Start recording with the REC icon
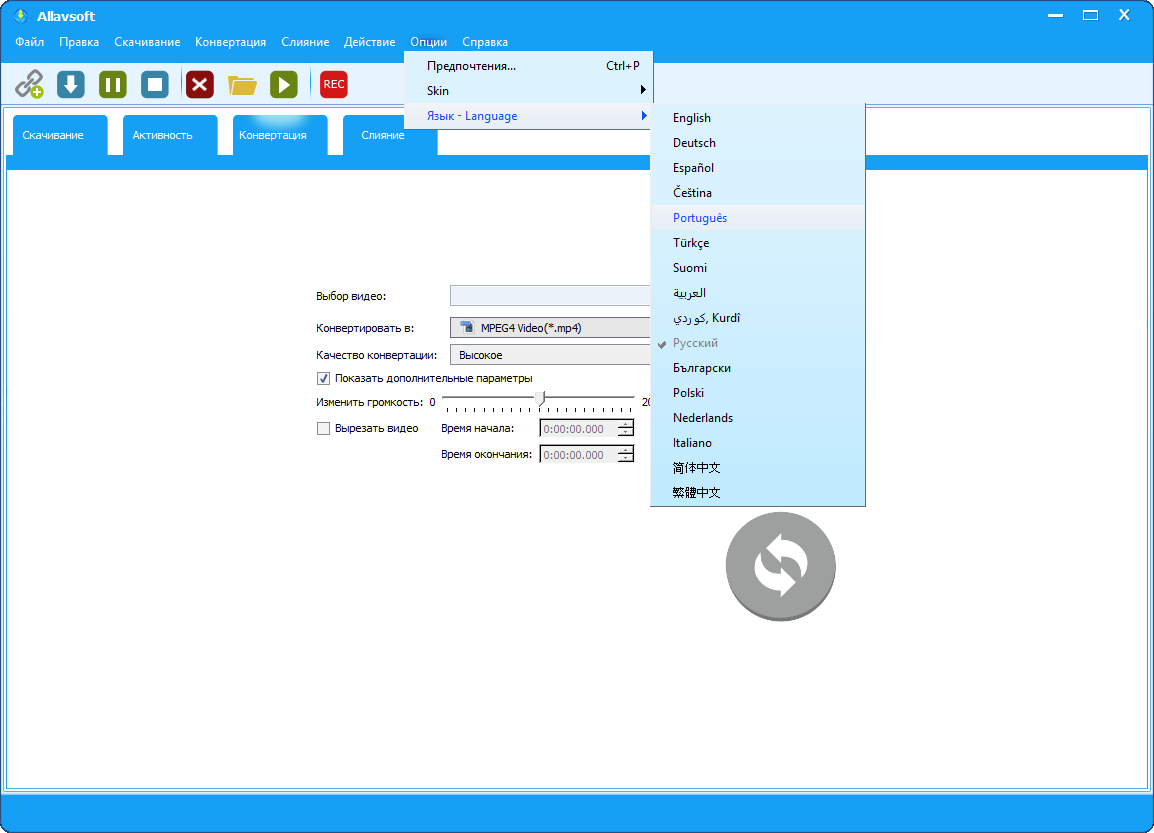This screenshot has width=1154, height=833. coord(334,84)
